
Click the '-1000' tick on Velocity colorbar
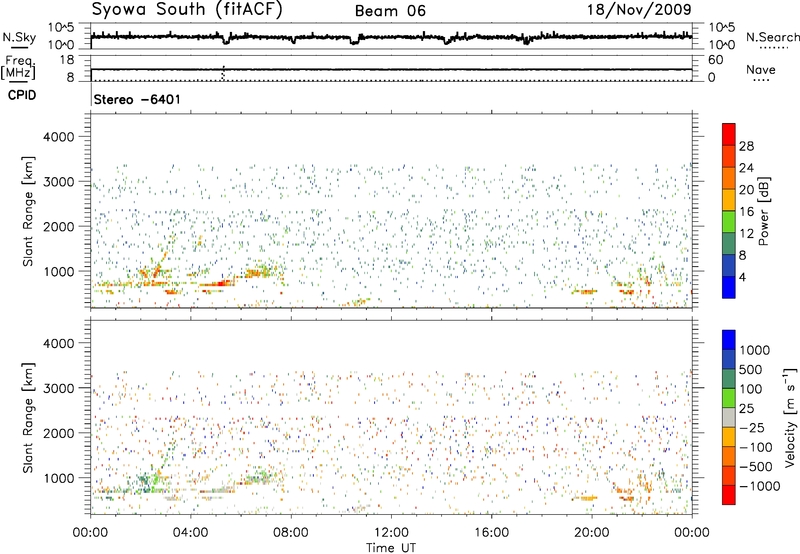click(x=760, y=486)
